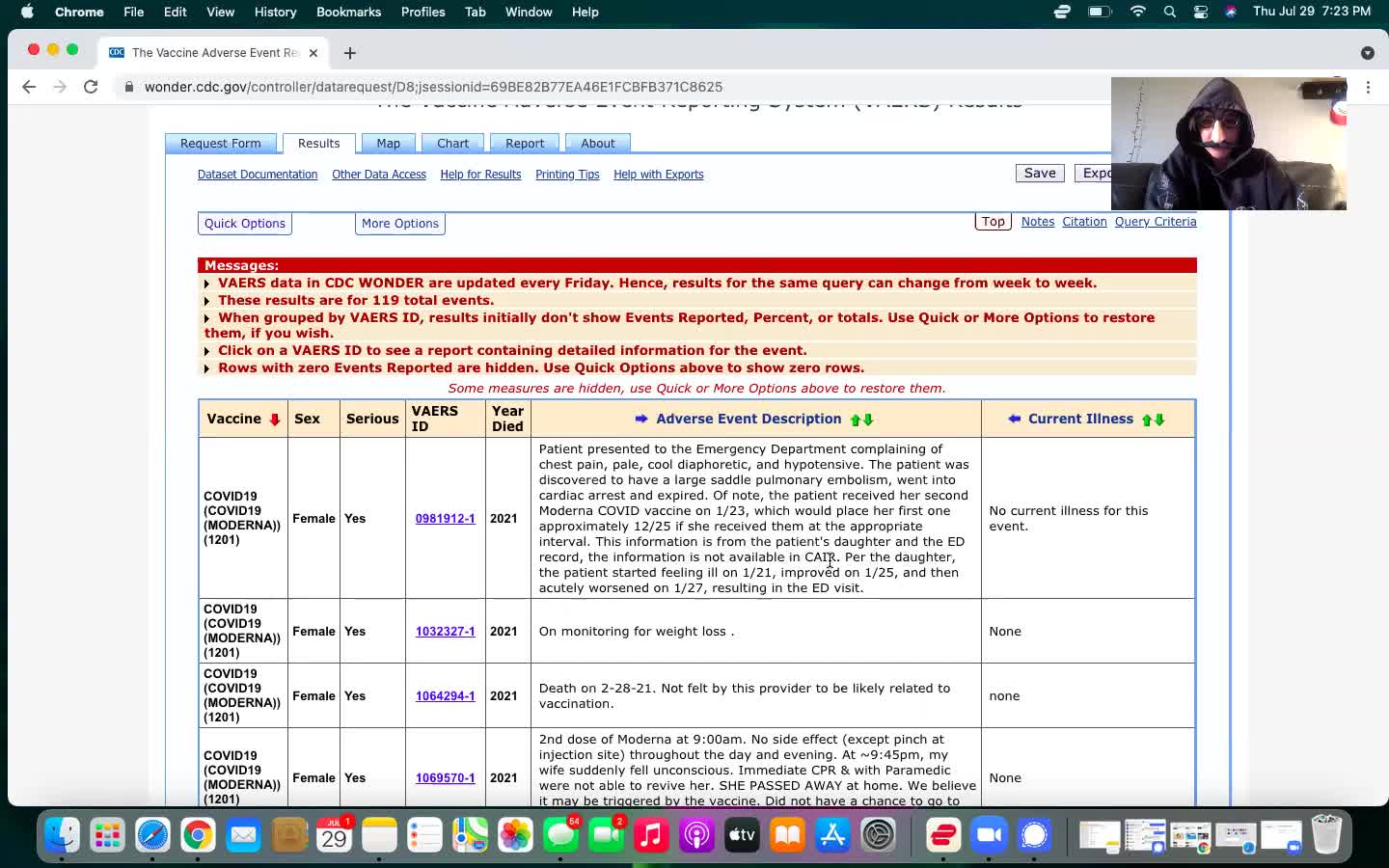Click the red sort arrow beside Vaccine

click(275, 420)
